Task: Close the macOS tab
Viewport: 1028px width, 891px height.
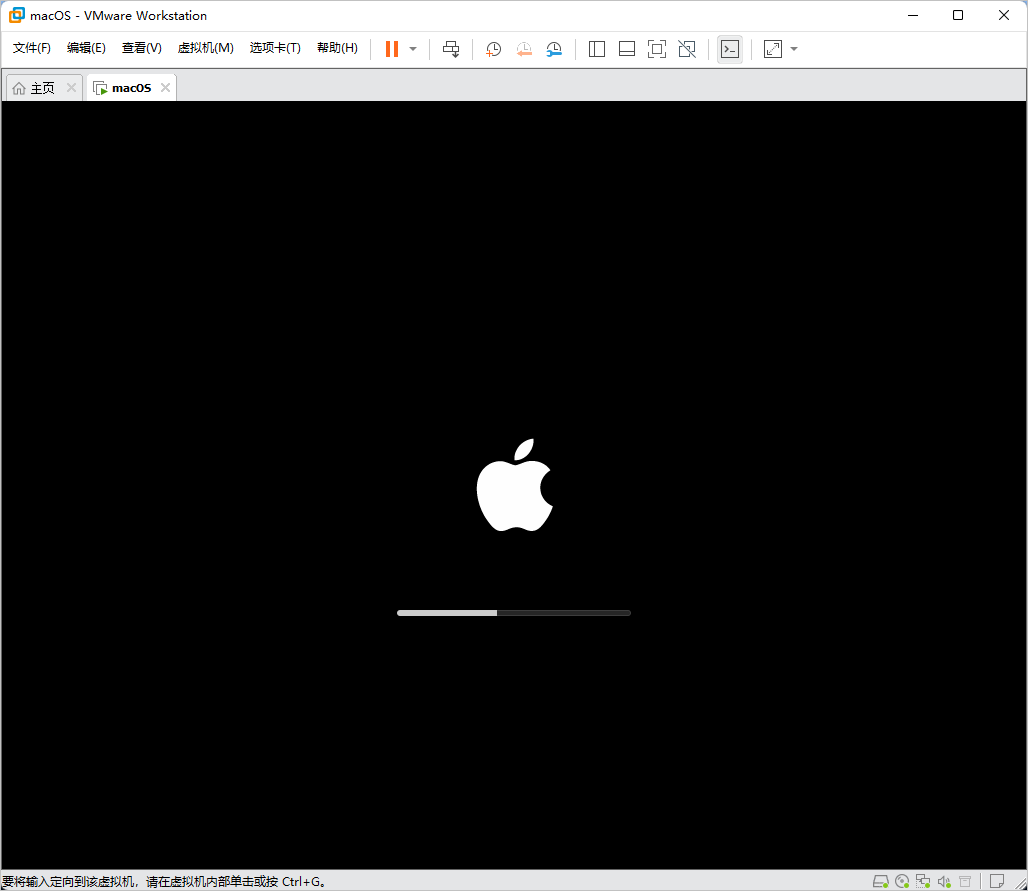Action: [x=165, y=87]
